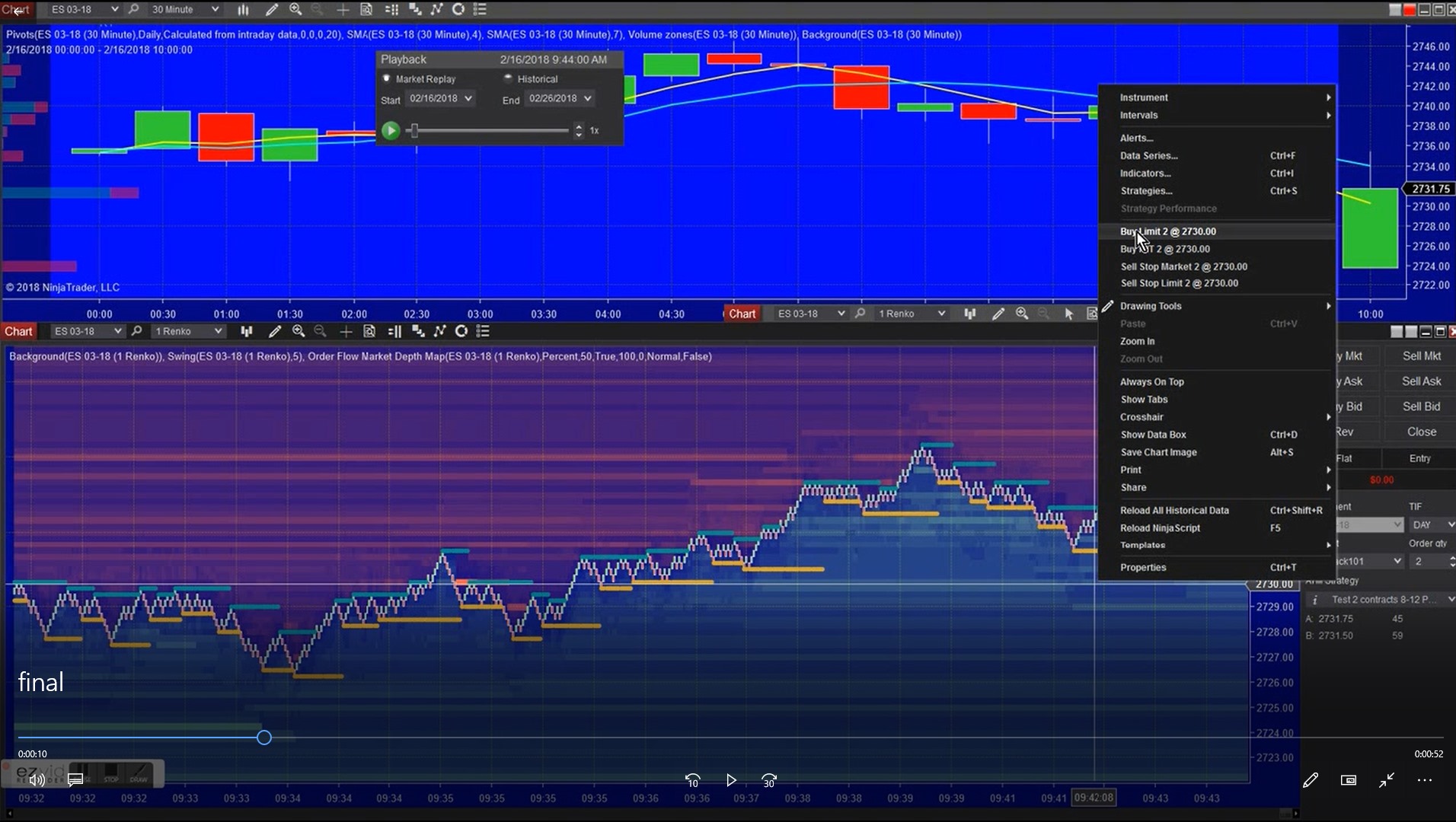Click the video seek bar handle
Screen dimensions: 1456x822
click(264, 738)
